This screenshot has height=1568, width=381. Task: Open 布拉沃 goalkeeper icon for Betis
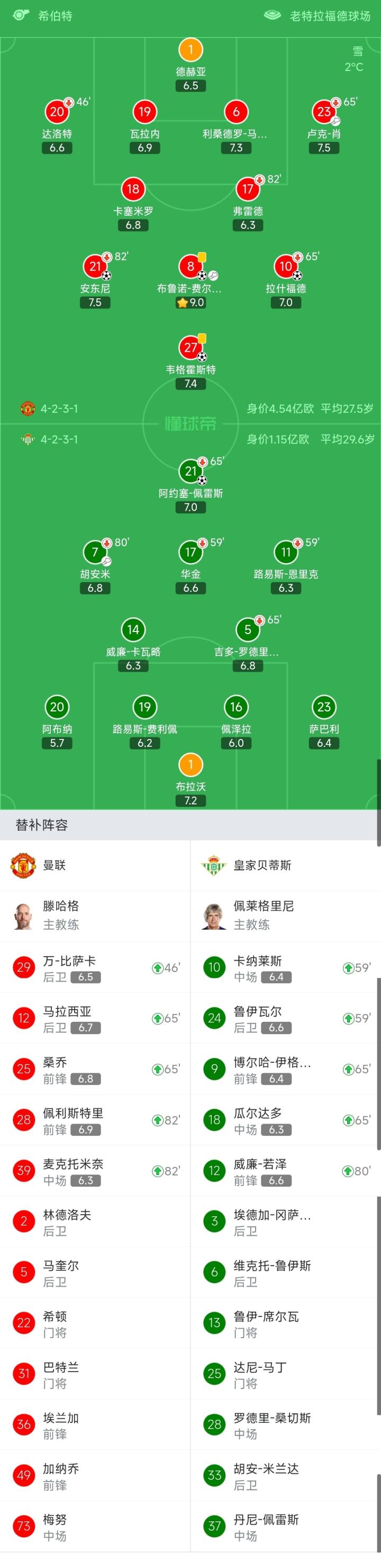[190, 764]
